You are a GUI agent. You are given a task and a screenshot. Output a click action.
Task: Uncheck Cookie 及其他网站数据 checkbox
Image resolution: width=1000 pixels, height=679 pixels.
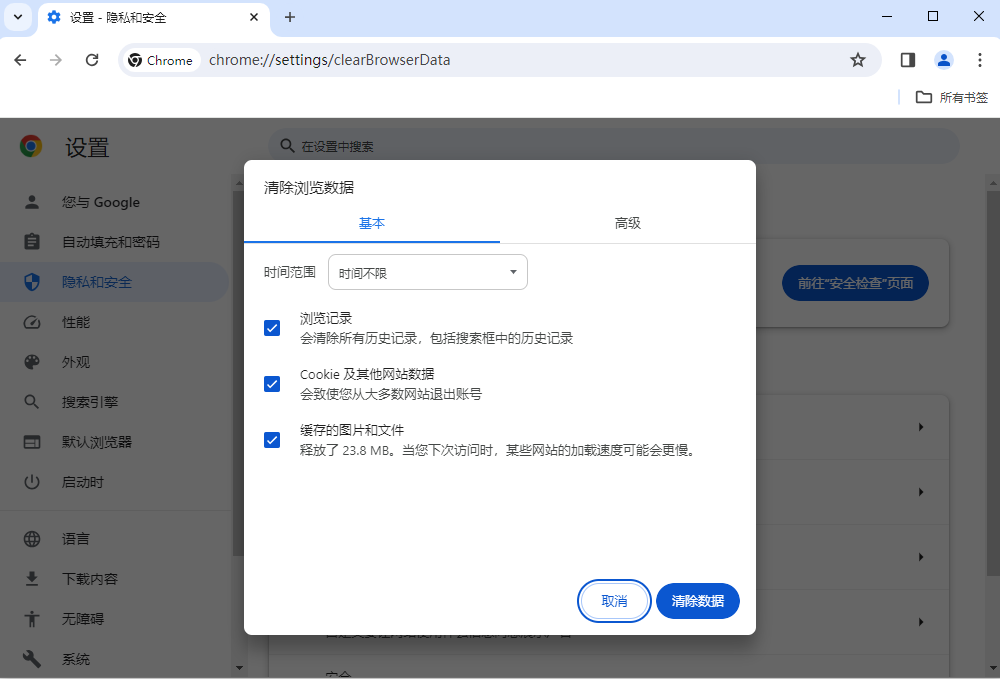[x=272, y=384]
